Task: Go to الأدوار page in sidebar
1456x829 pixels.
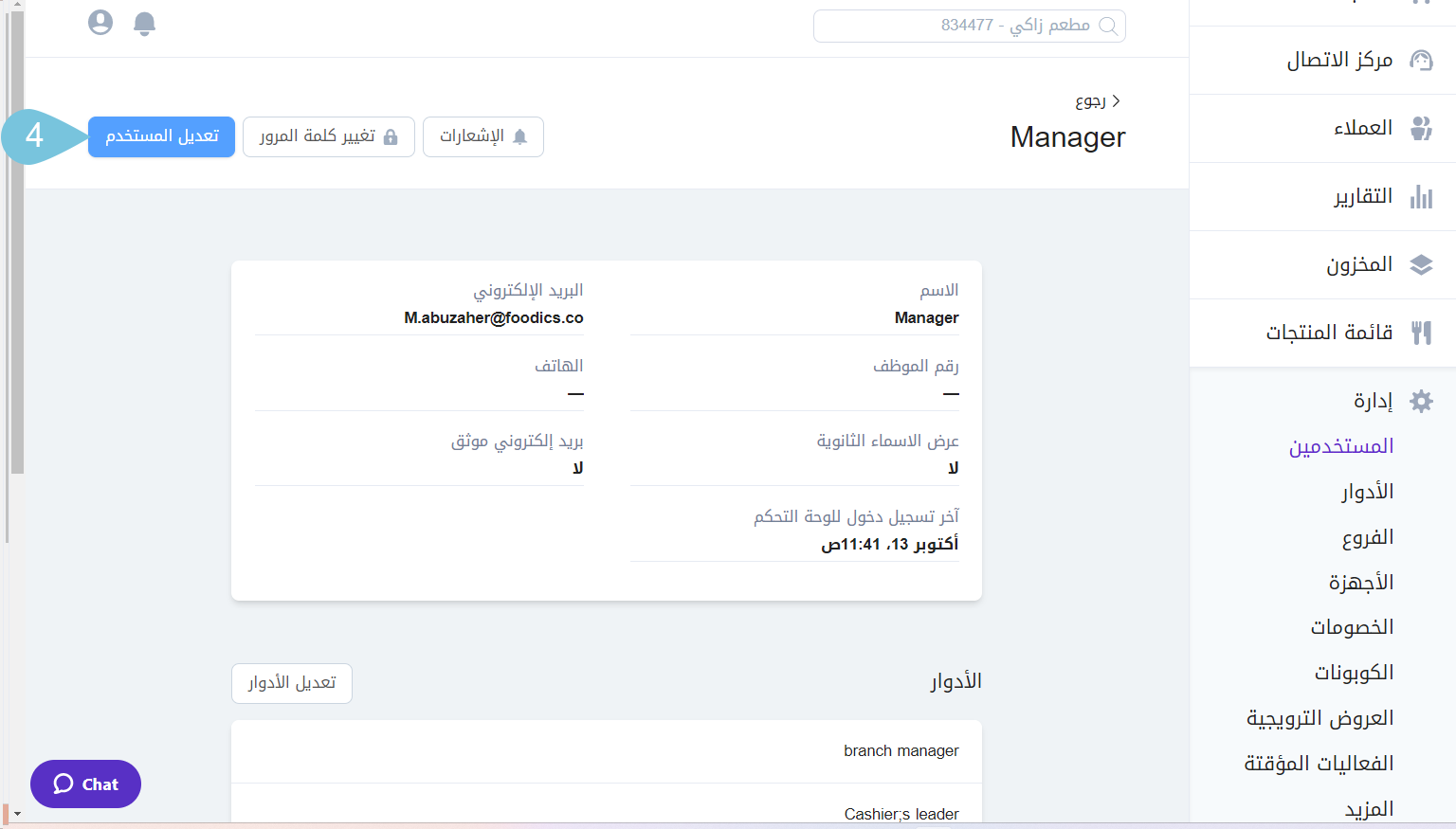Action: pos(1368,492)
